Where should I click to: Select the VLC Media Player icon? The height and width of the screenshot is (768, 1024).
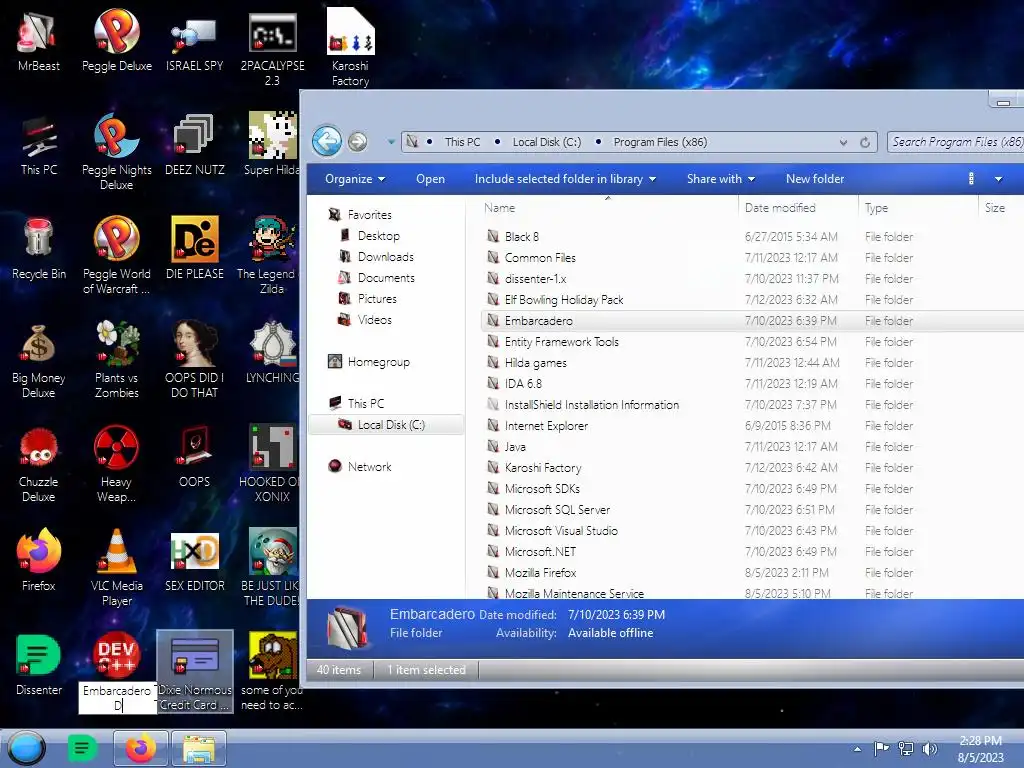point(116,568)
